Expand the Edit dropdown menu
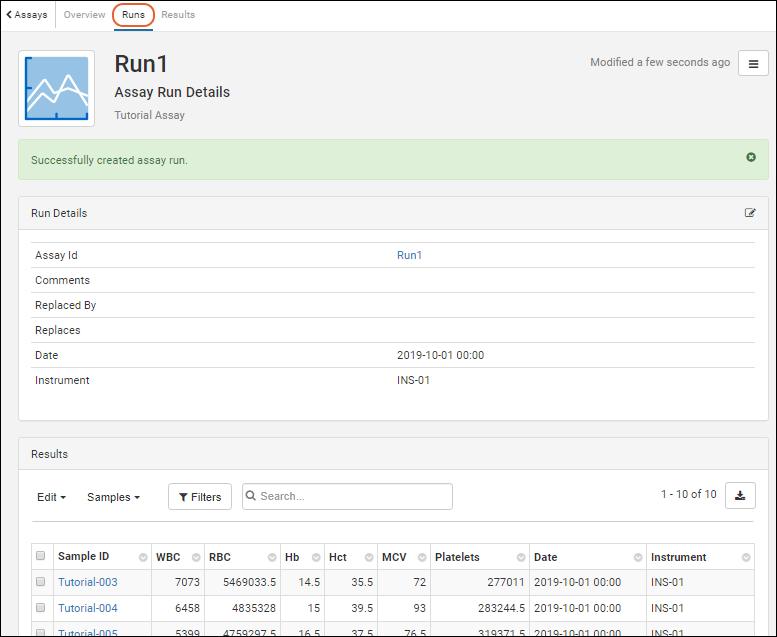 pos(52,497)
